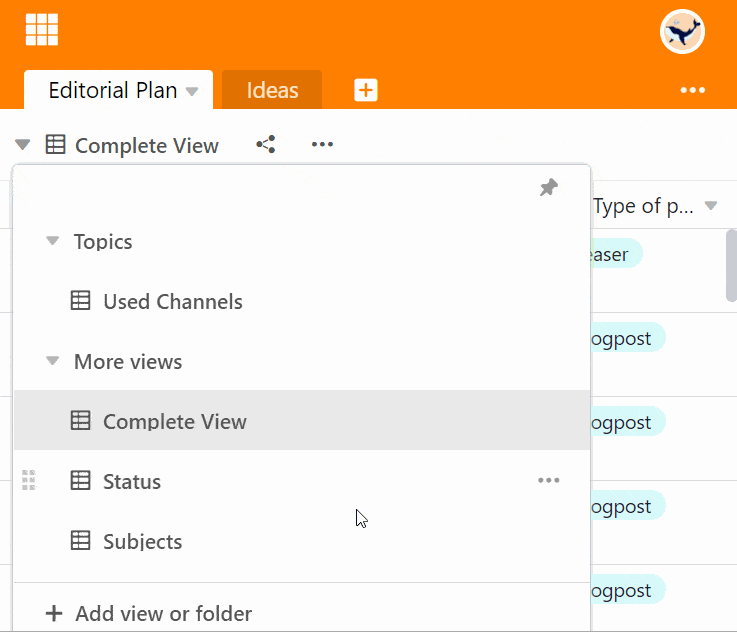Open Editorial Plan tab dropdown arrow
737x632 pixels.
pyautogui.click(x=192, y=91)
